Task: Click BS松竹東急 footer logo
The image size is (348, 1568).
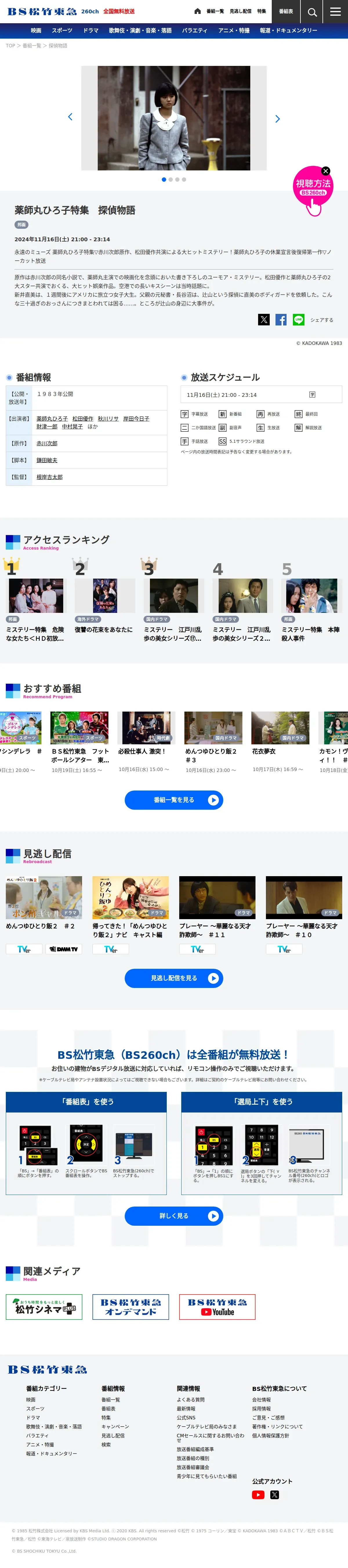Action: click(48, 1369)
